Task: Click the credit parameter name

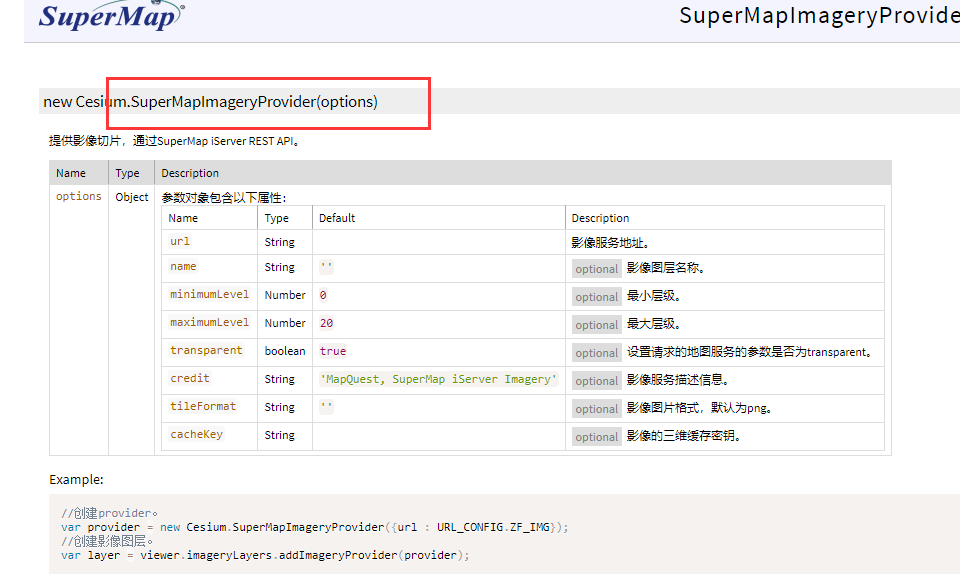Action: [190, 378]
